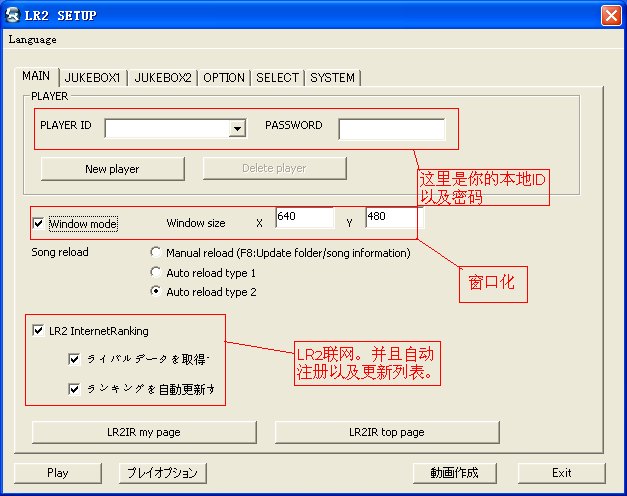Close the LR2 SETUP window
627x496 pixels.
coord(611,16)
